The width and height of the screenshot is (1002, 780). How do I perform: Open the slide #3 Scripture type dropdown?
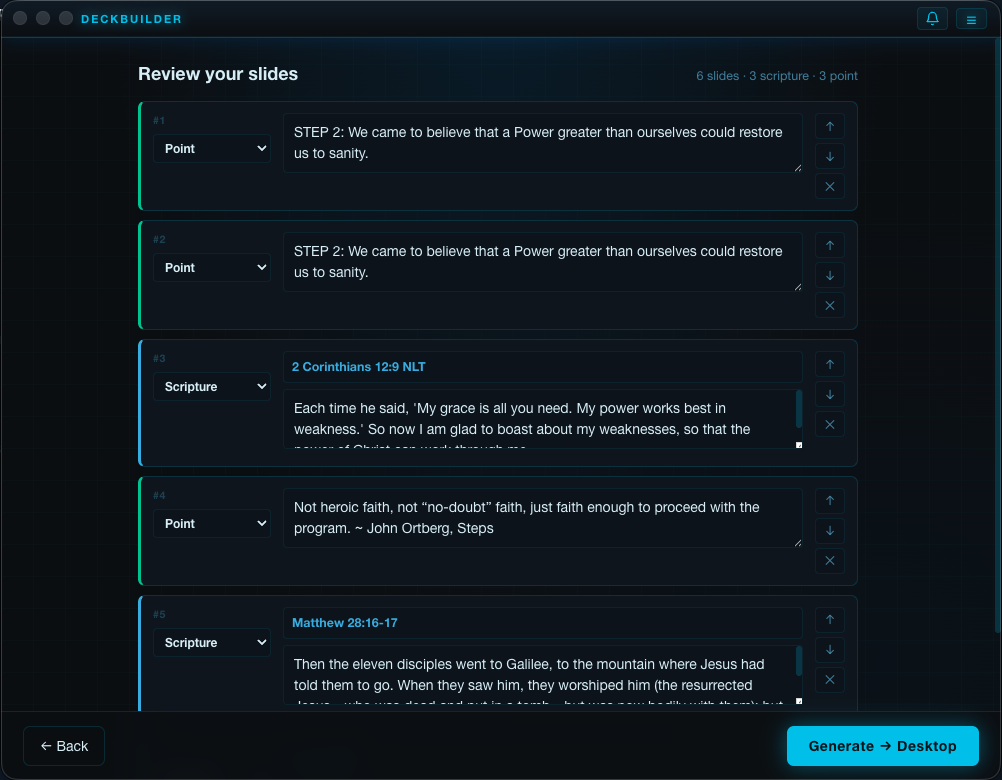click(x=212, y=386)
